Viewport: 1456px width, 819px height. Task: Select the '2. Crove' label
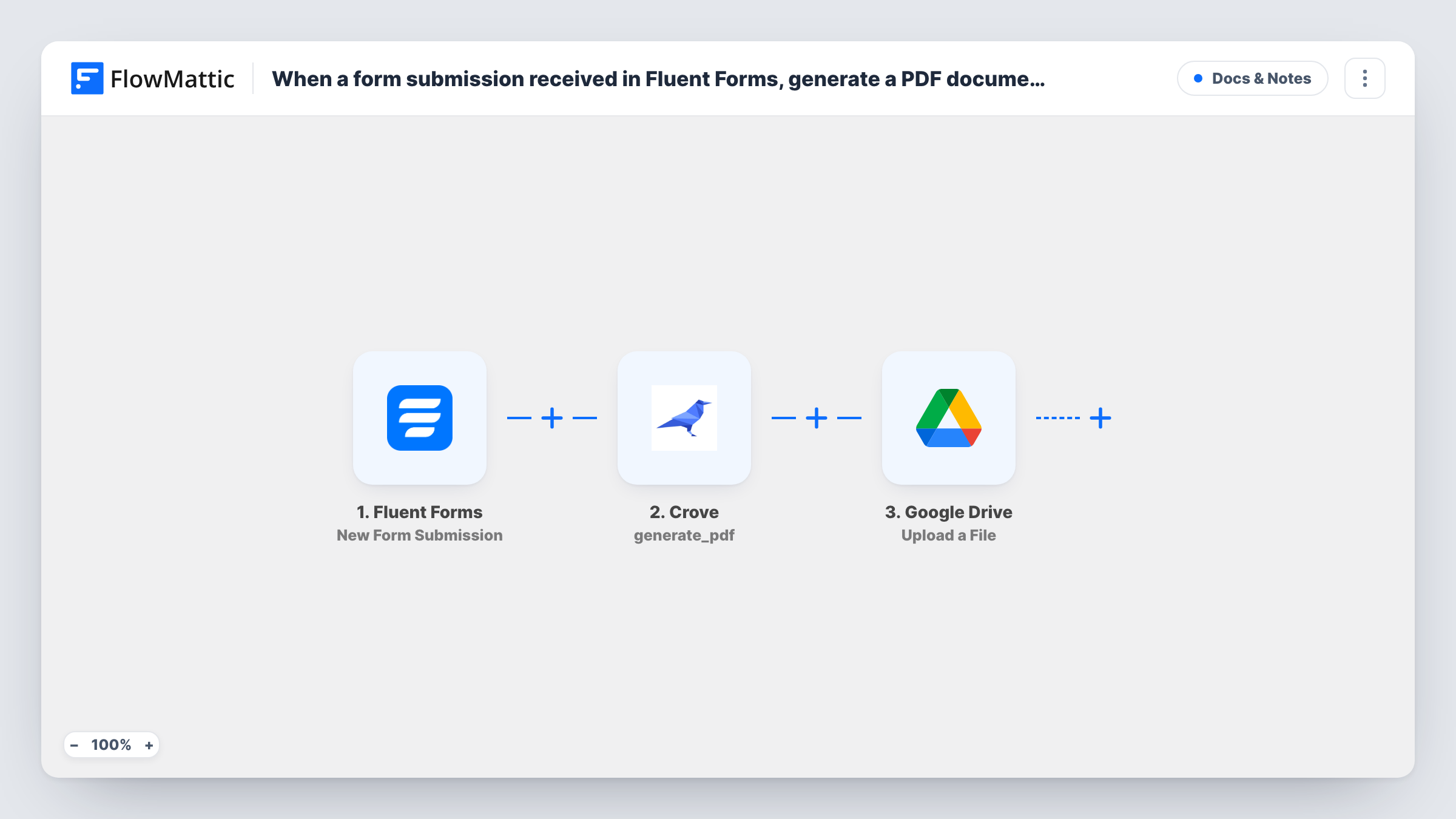pos(684,512)
